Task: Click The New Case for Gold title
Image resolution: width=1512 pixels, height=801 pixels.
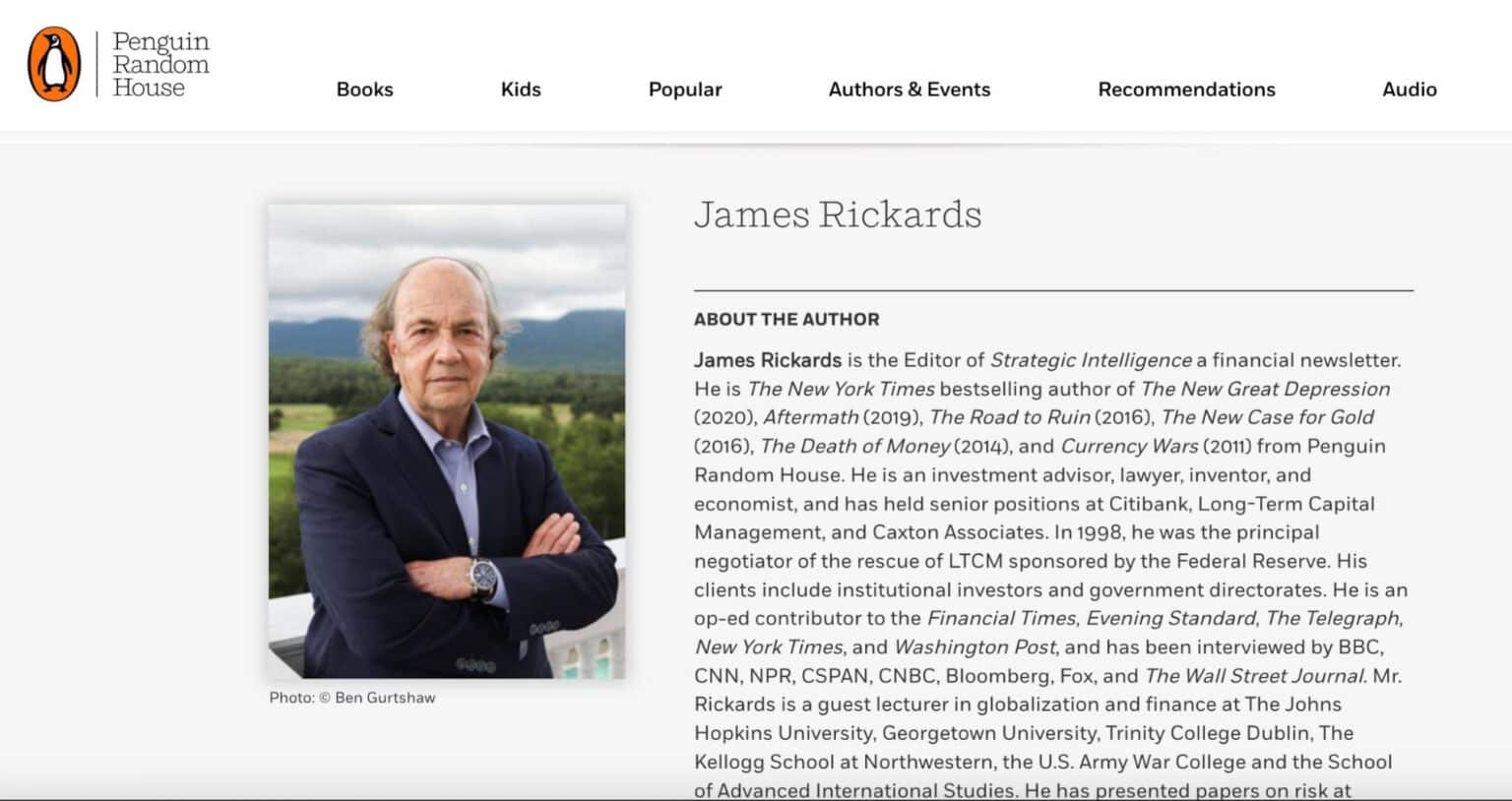Action: pyautogui.click(x=1268, y=417)
